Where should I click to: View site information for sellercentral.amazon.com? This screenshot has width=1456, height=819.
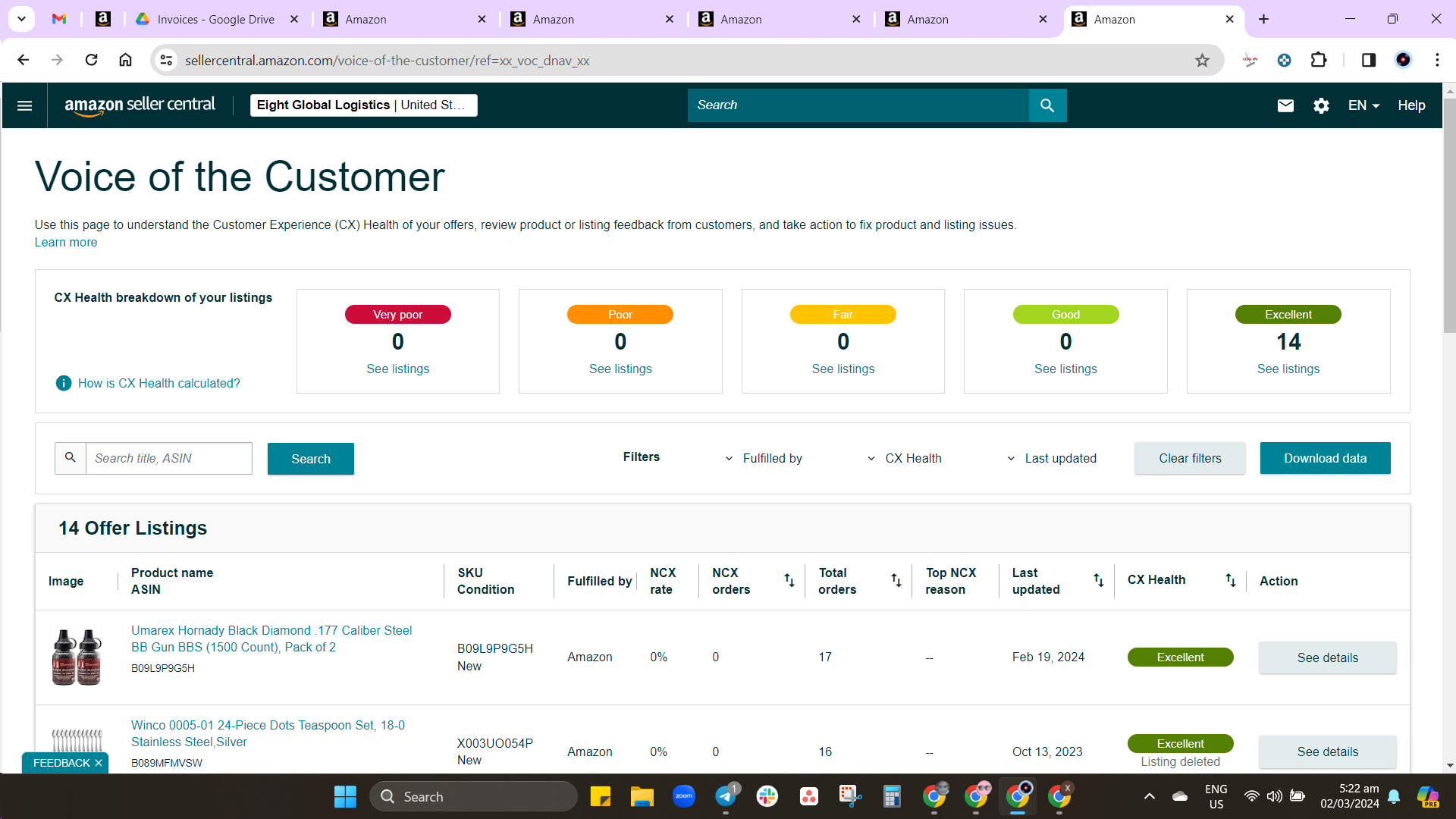click(166, 60)
